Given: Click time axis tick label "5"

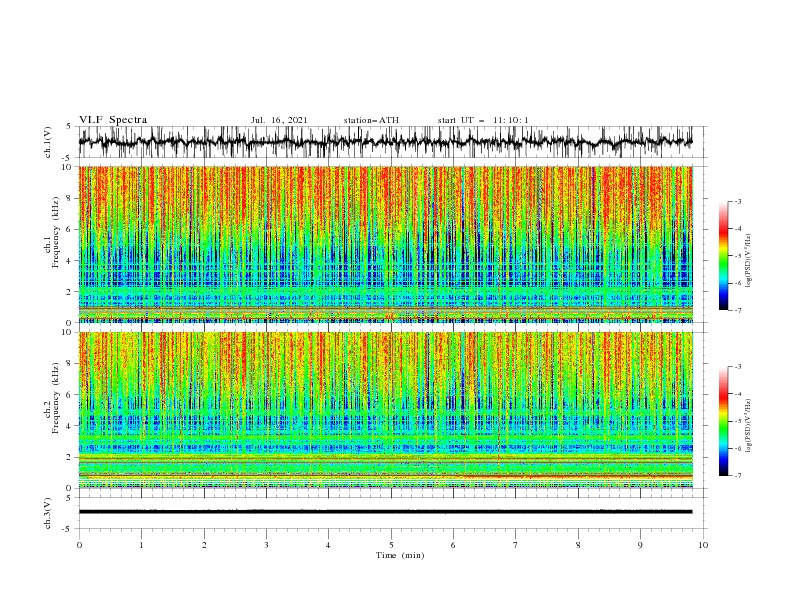Looking at the screenshot, I should coord(391,545).
